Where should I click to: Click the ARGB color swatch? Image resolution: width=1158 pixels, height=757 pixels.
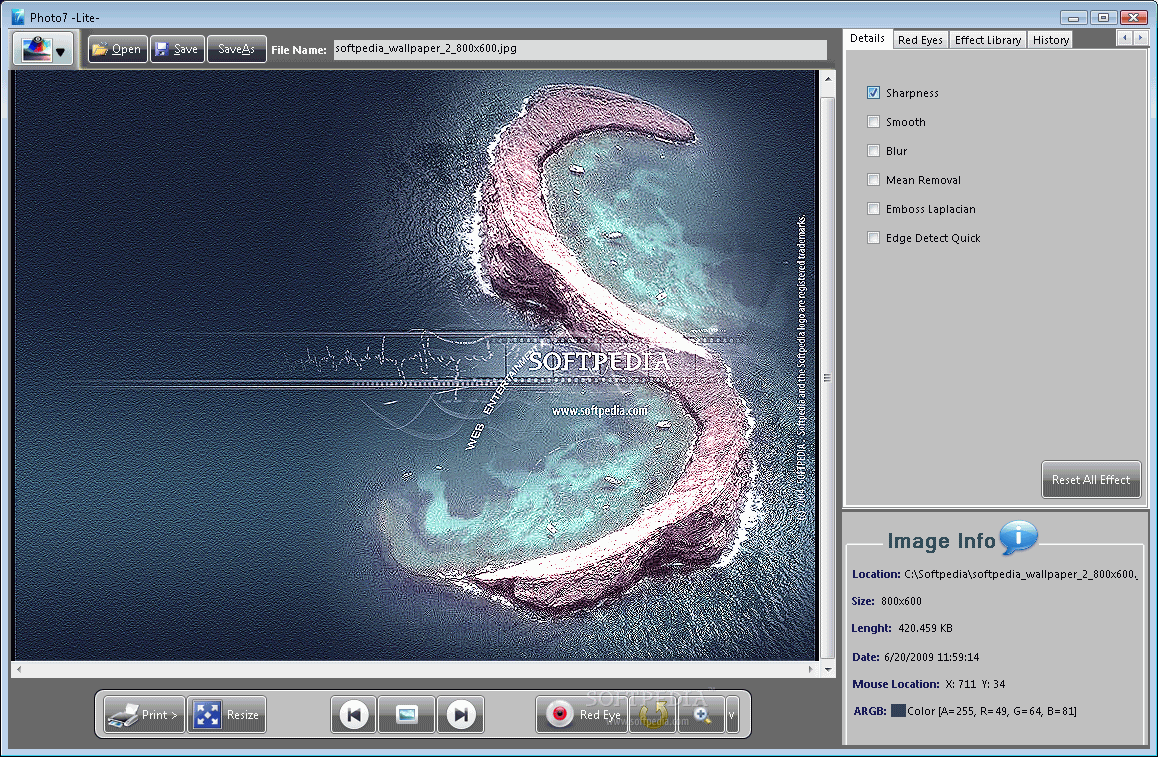pyautogui.click(x=898, y=710)
